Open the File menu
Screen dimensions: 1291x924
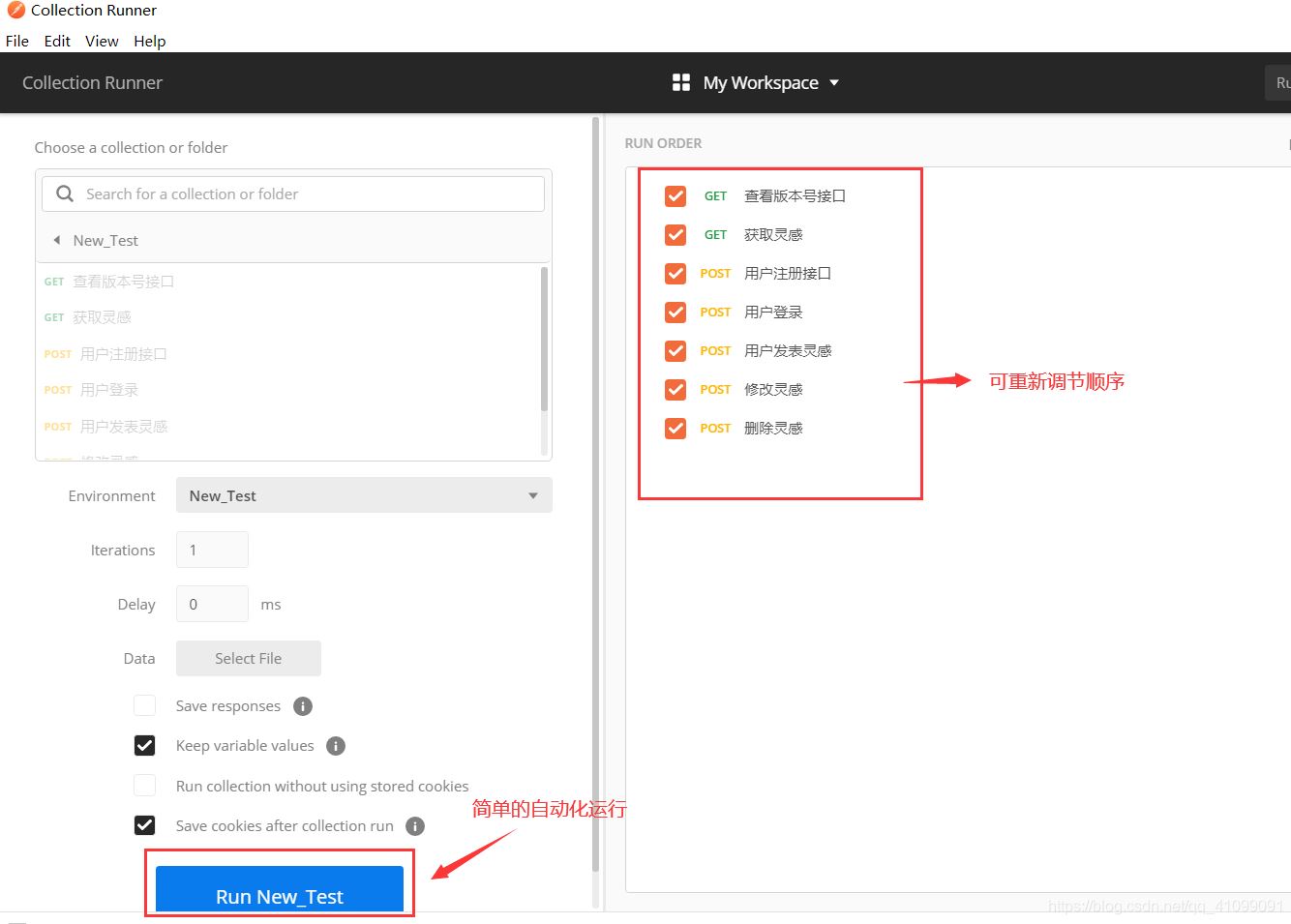click(17, 41)
